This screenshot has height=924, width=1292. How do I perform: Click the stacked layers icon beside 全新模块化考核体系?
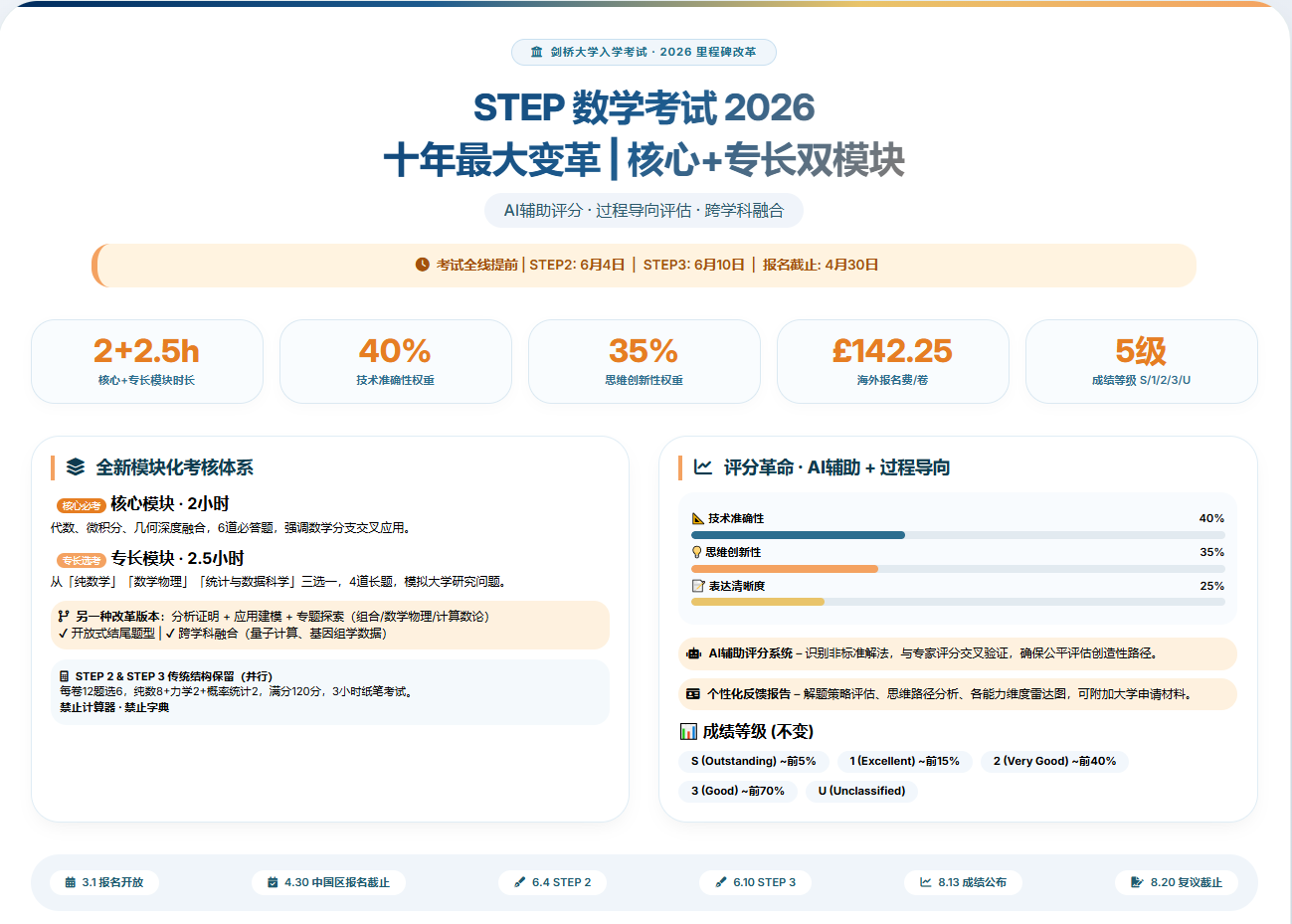pyautogui.click(x=76, y=466)
